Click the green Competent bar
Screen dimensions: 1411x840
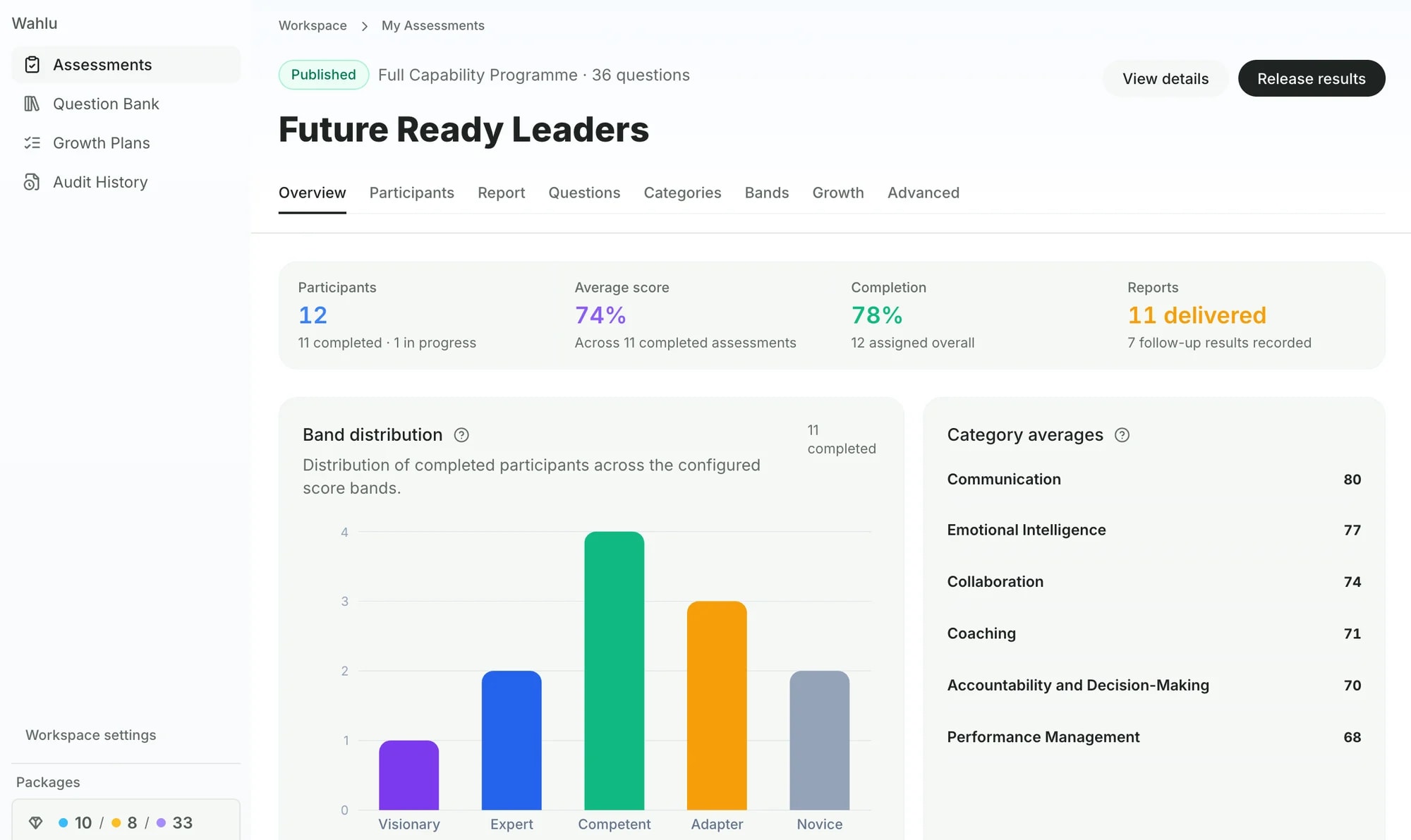coord(614,671)
